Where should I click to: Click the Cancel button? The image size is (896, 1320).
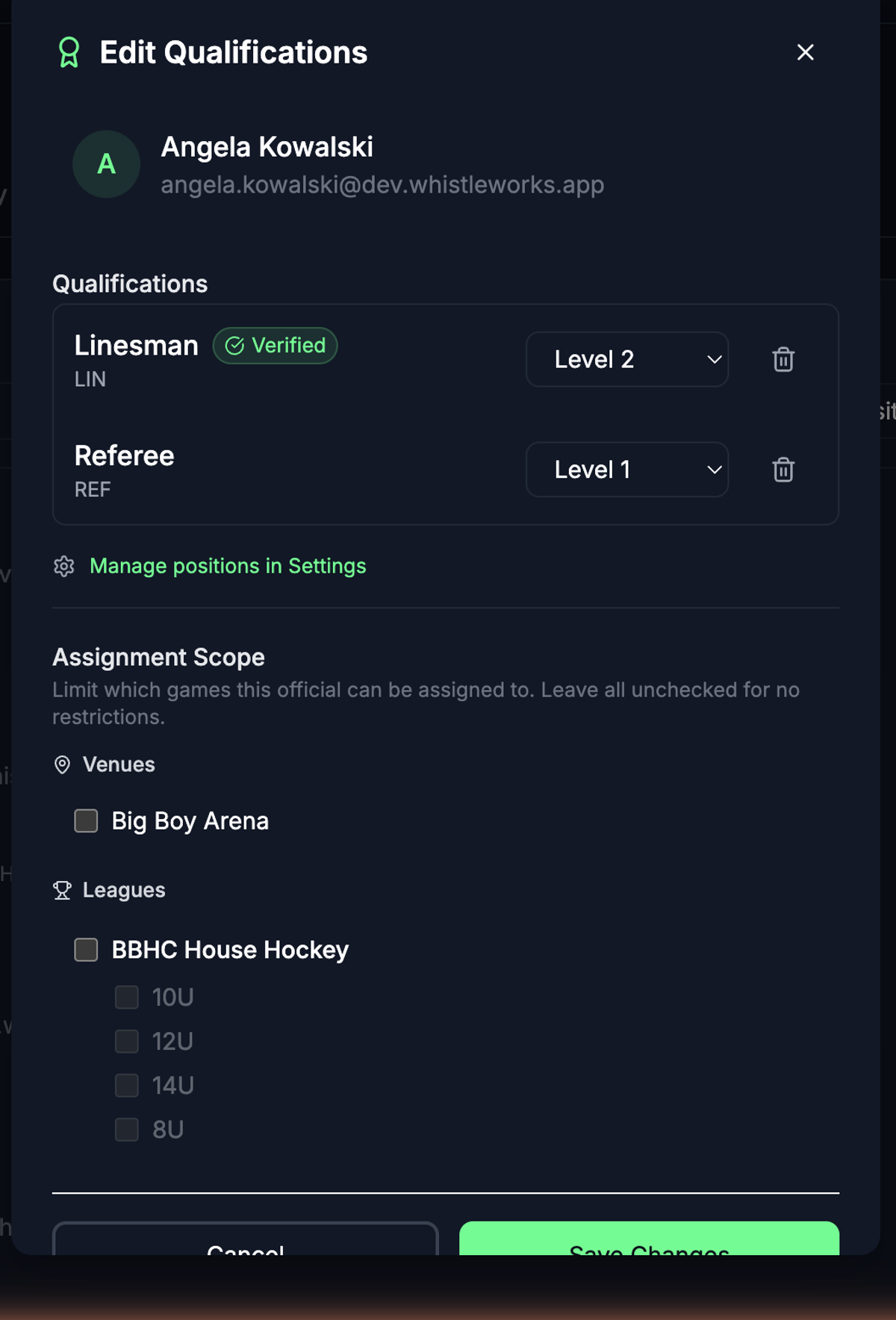tap(245, 1239)
